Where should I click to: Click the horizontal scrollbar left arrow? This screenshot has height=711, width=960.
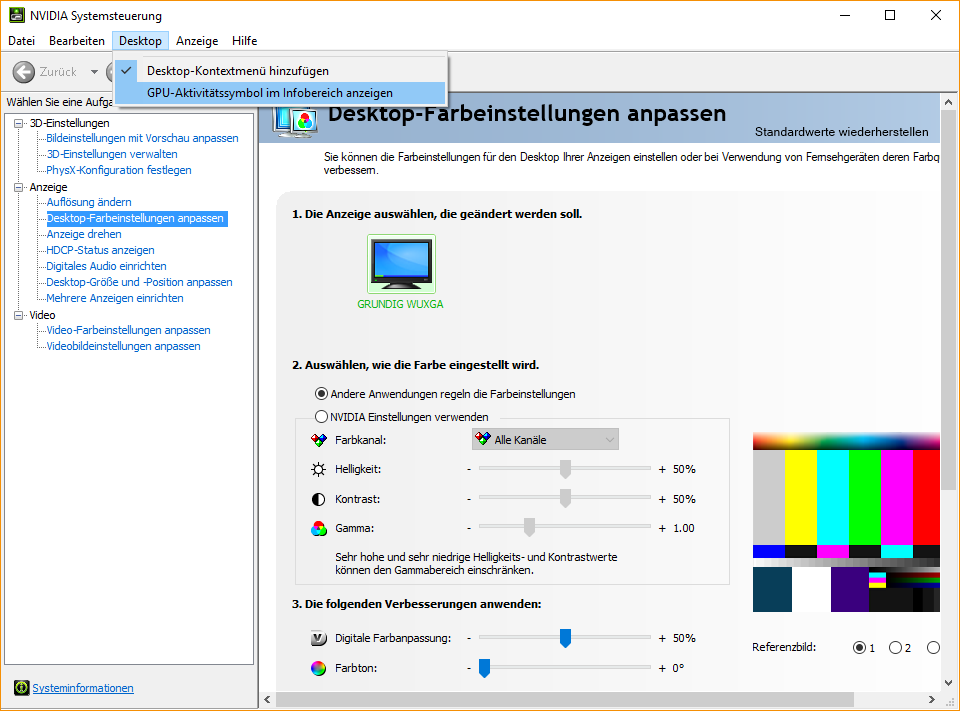pos(268,699)
